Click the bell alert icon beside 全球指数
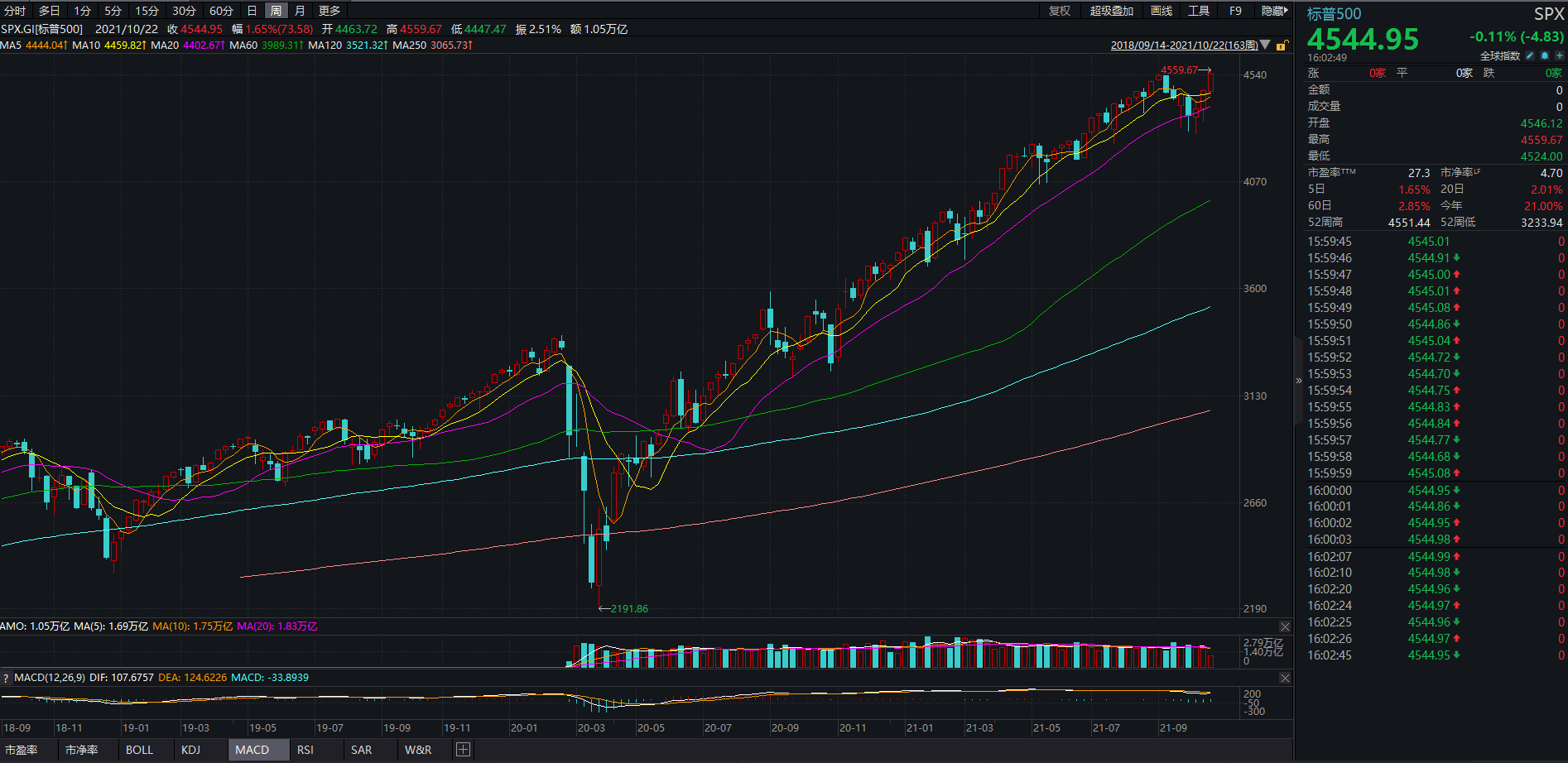 1545,55
